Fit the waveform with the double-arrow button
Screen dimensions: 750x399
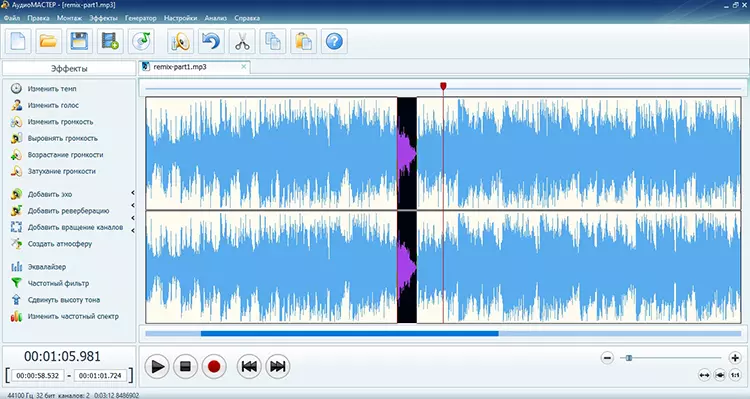pyautogui.click(x=704, y=375)
